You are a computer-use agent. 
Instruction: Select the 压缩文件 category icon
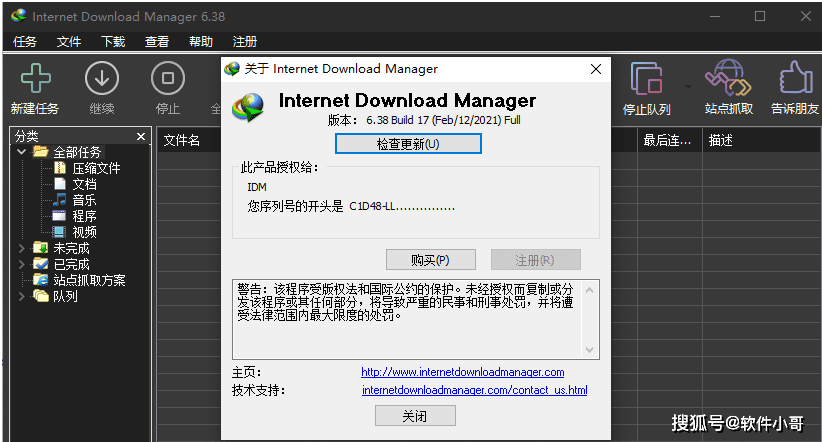coord(60,168)
